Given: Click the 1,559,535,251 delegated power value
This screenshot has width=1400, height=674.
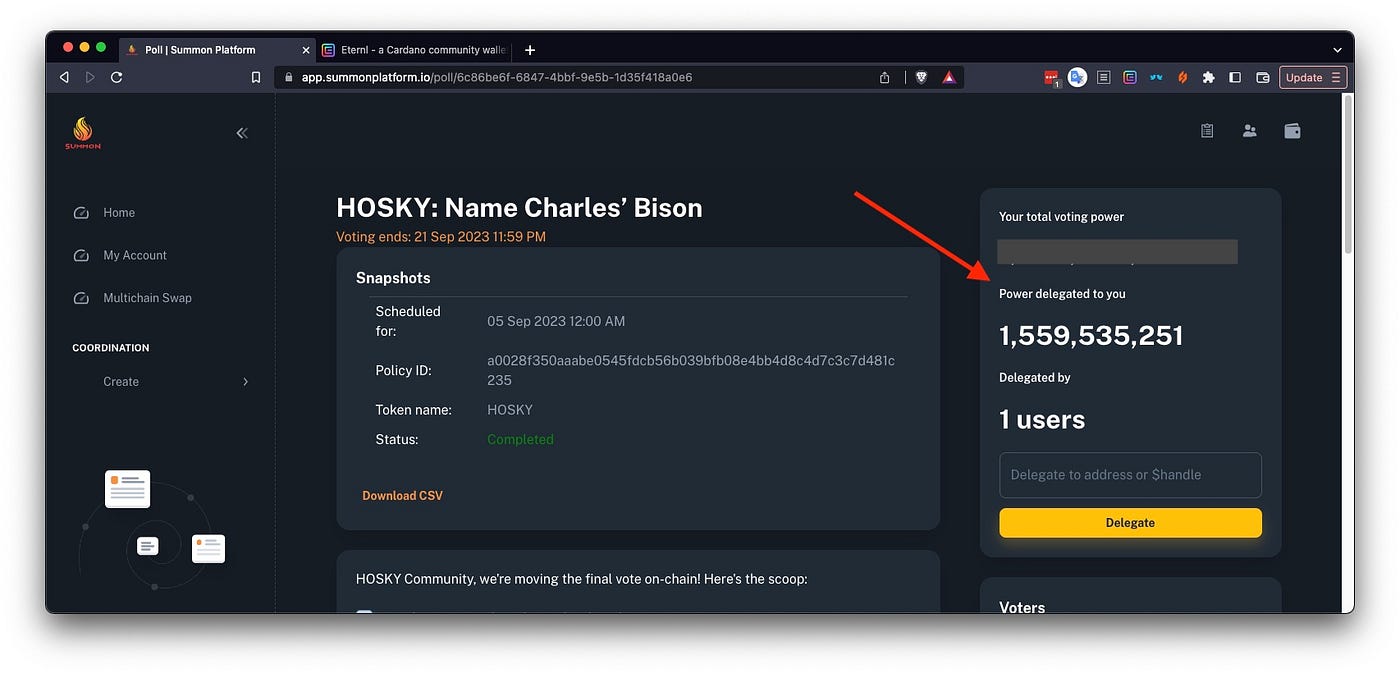Looking at the screenshot, I should pyautogui.click(x=1091, y=336).
